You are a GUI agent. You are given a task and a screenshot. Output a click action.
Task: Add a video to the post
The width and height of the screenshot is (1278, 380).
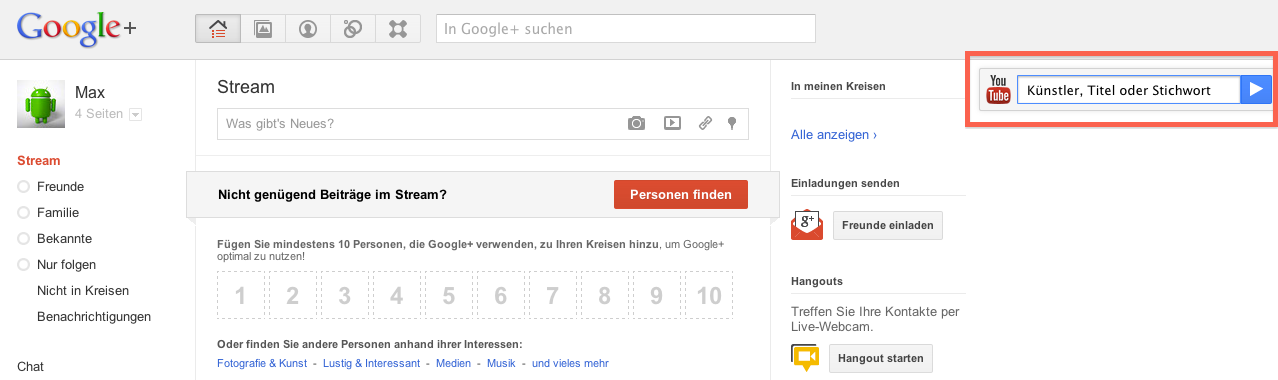click(x=672, y=123)
